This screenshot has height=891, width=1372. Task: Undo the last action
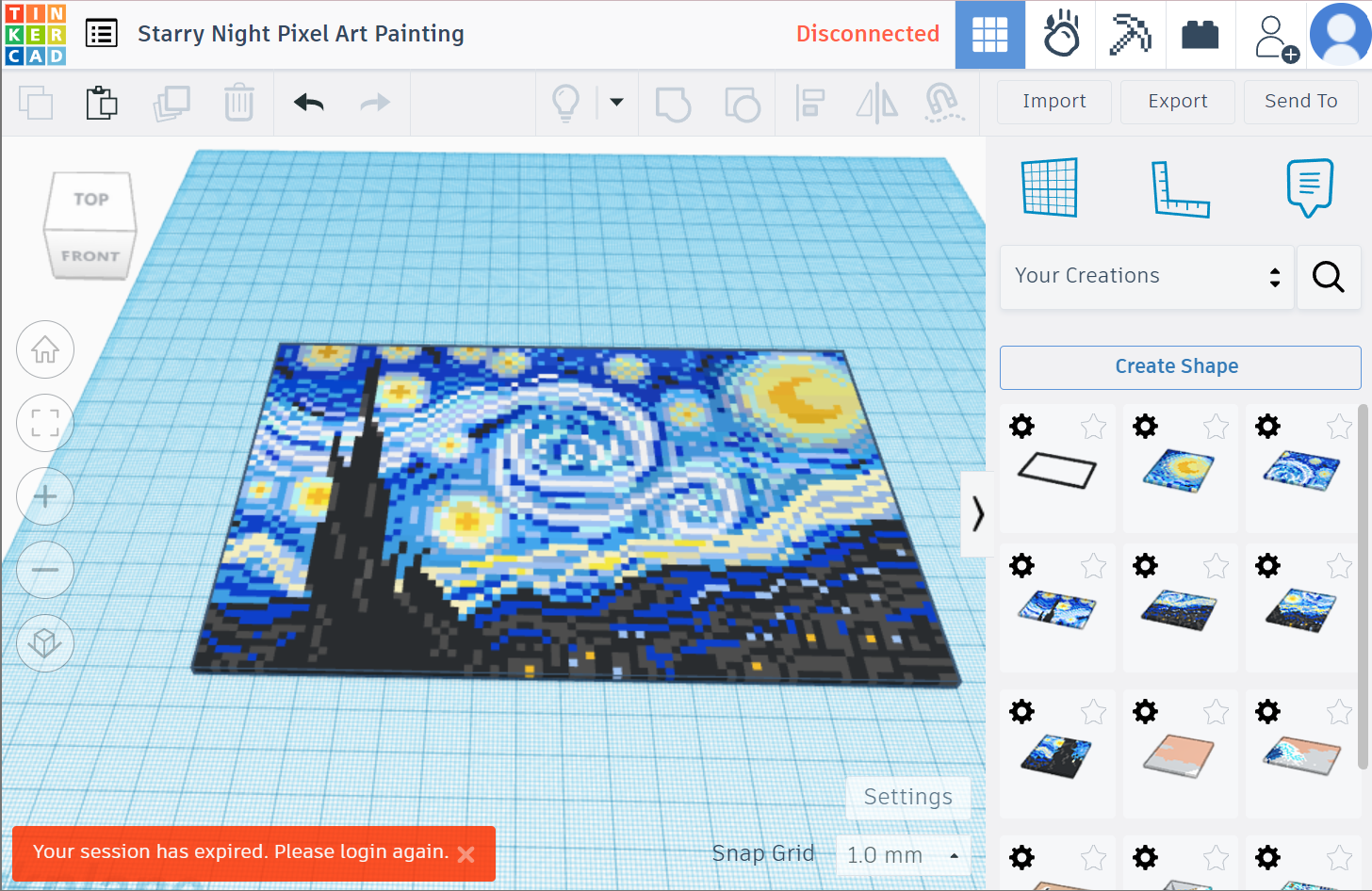[x=309, y=102]
